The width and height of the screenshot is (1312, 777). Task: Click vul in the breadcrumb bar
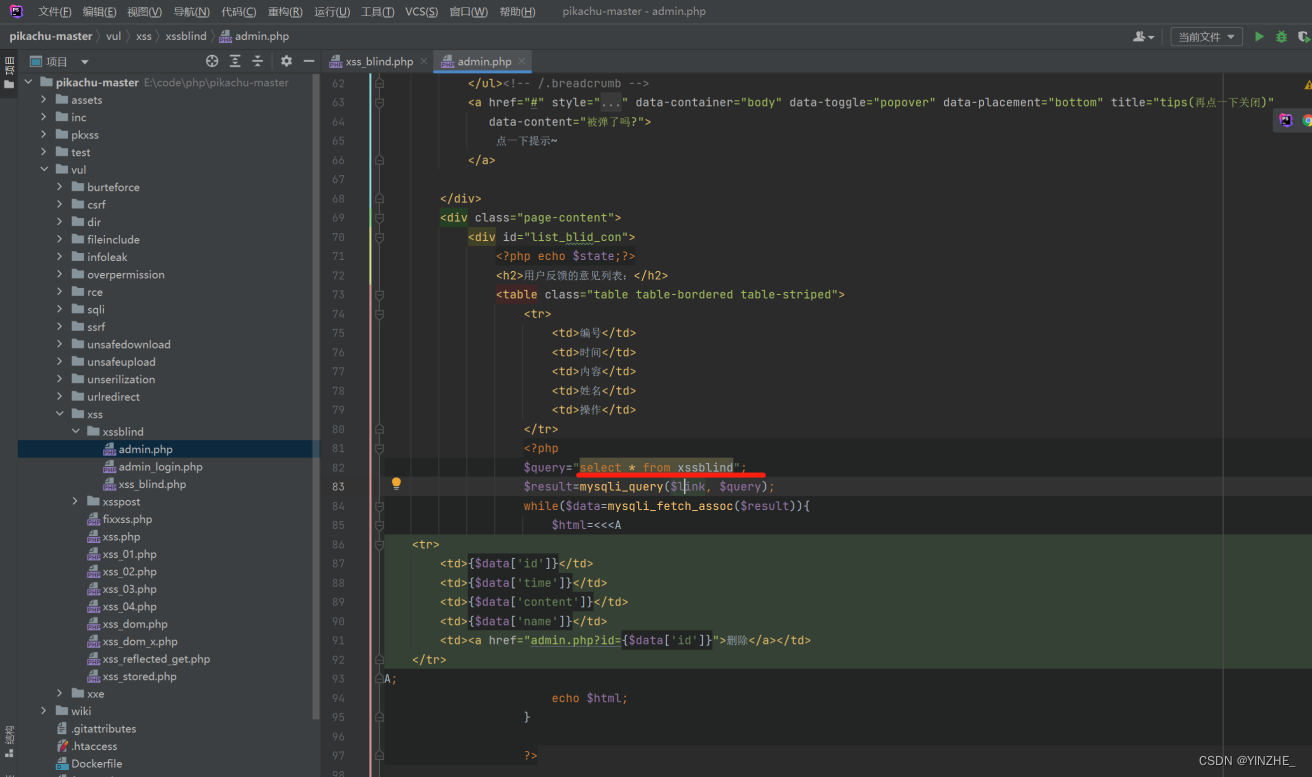(x=113, y=36)
